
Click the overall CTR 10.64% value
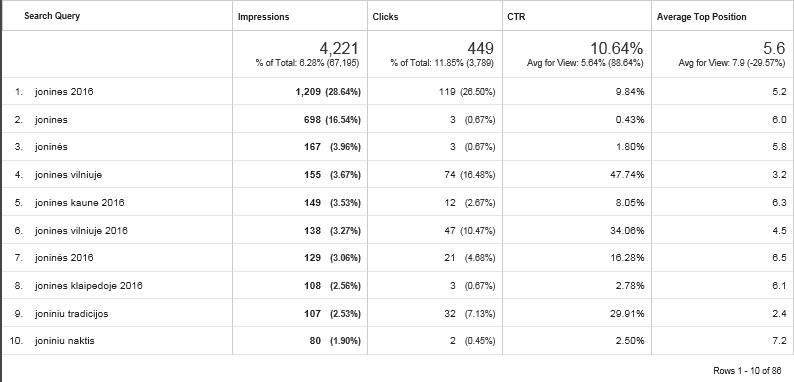(616, 49)
